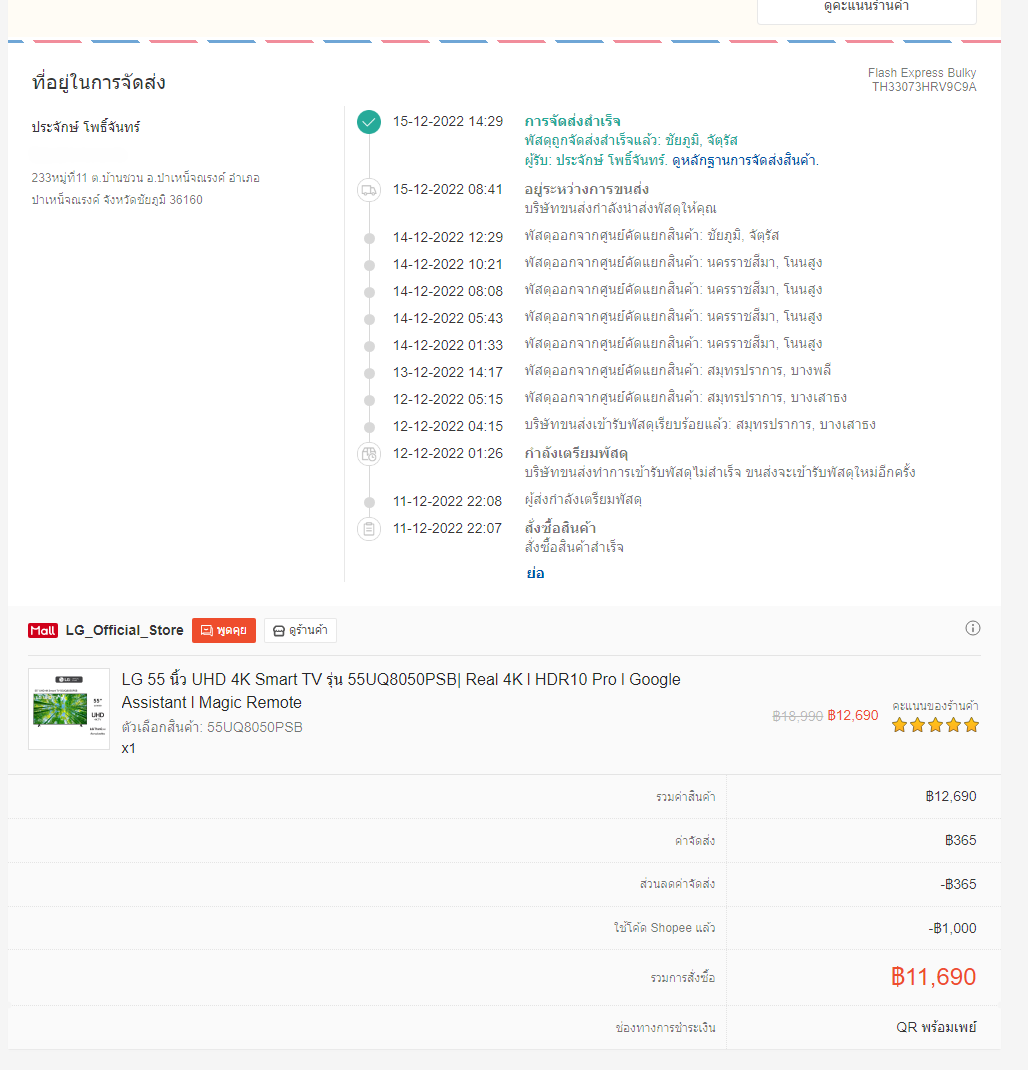
Task: Click the order total ฿11,690
Action: 933,977
